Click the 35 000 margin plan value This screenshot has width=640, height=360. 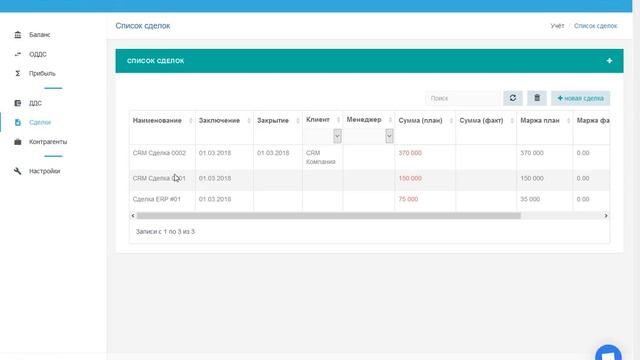[x=530, y=199]
